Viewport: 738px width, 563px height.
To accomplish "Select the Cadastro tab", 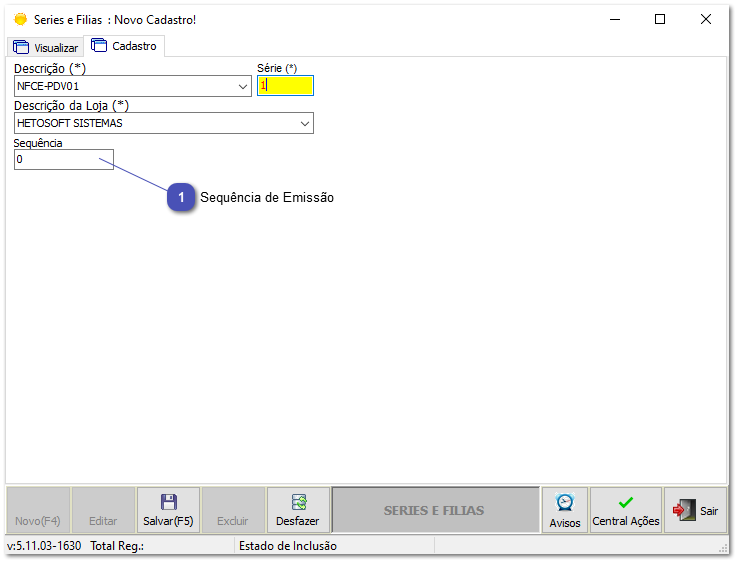I will tap(124, 46).
